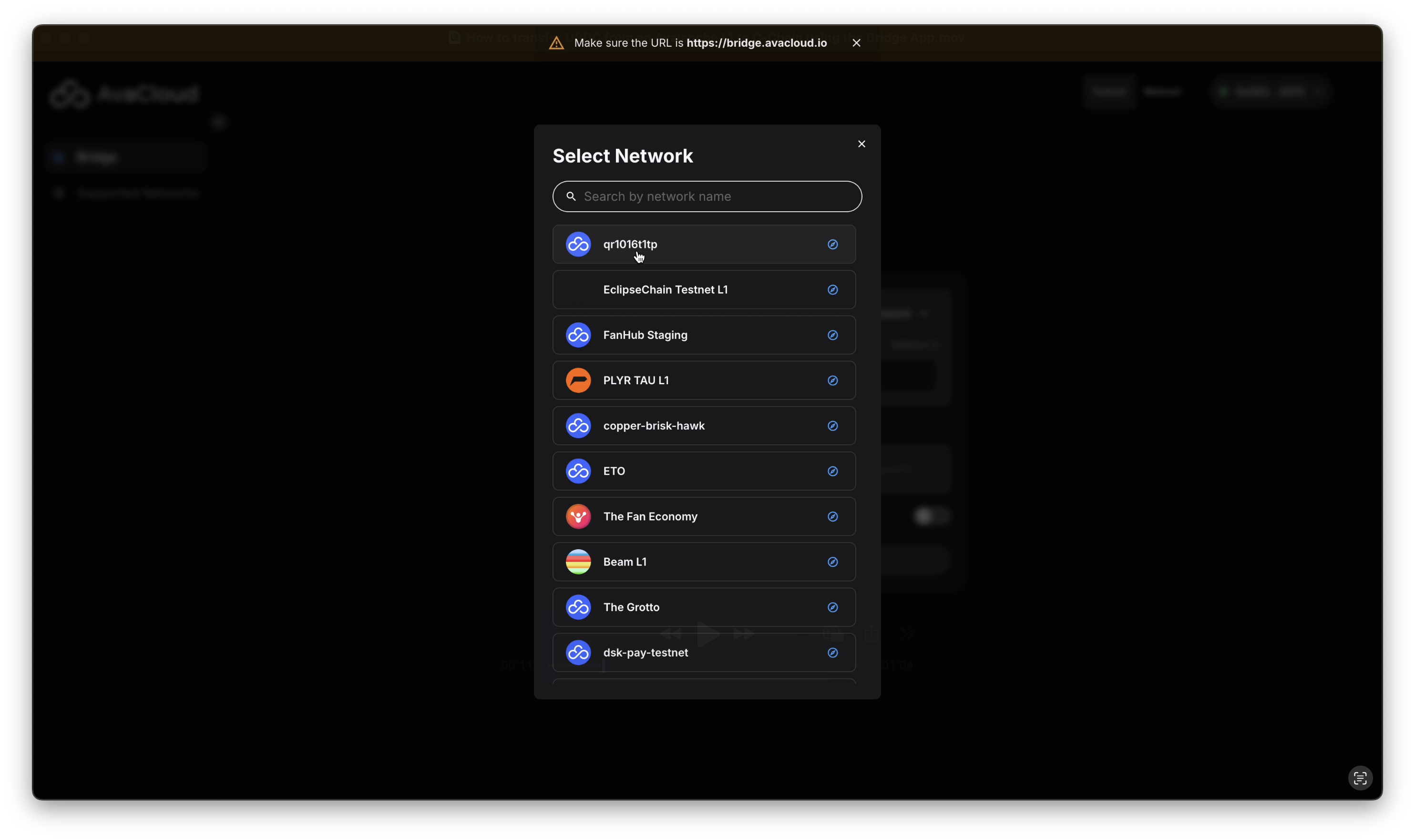
Task: Dismiss the URL warning banner
Action: coord(856,43)
